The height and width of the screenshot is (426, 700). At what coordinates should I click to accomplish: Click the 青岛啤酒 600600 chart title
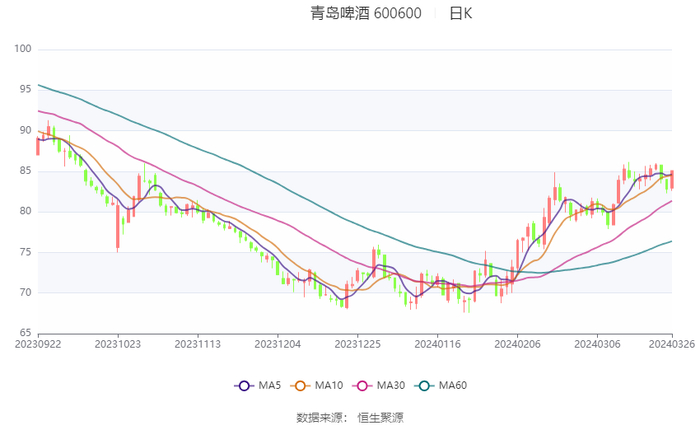point(366,13)
